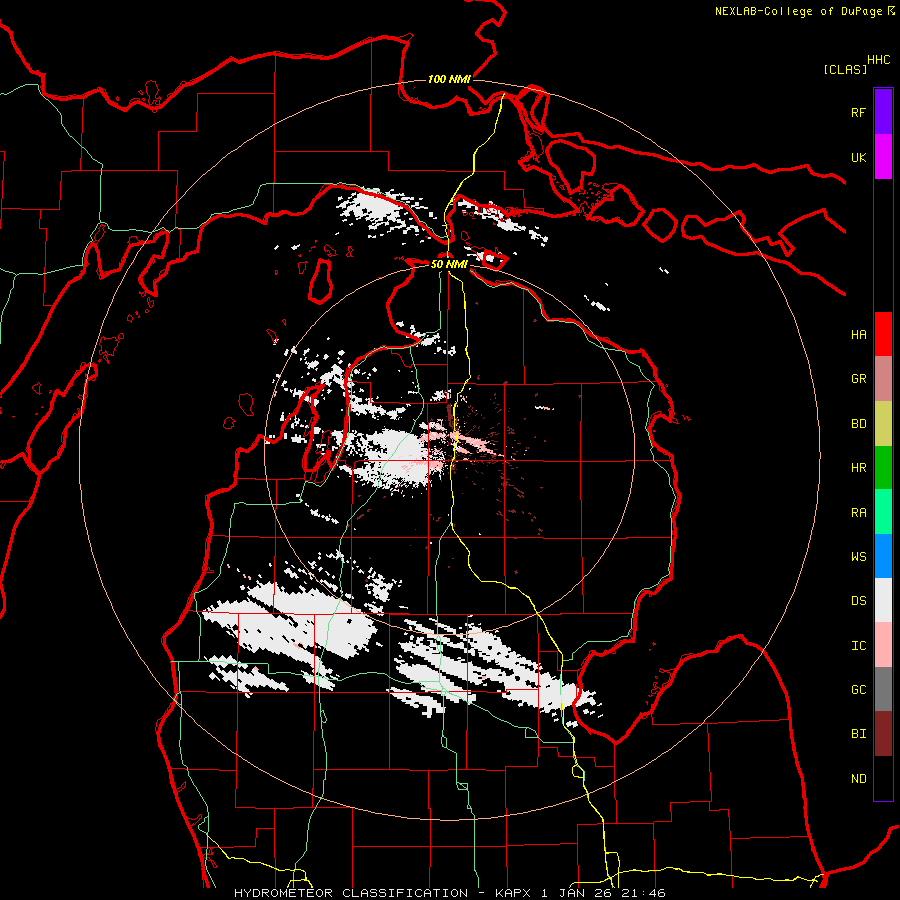Click the BI brown legend swatch
Image resolution: width=900 pixels, height=900 pixels.
[x=883, y=734]
